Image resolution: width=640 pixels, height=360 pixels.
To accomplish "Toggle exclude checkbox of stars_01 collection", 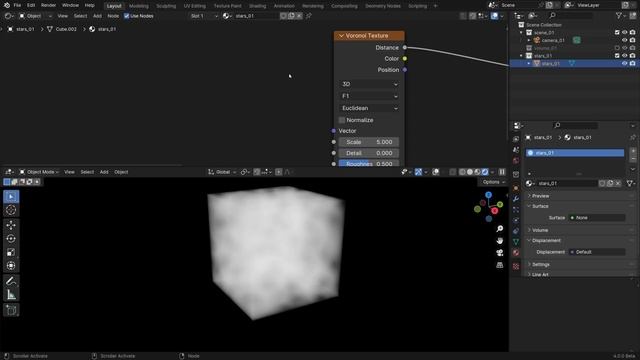I will tap(617, 56).
